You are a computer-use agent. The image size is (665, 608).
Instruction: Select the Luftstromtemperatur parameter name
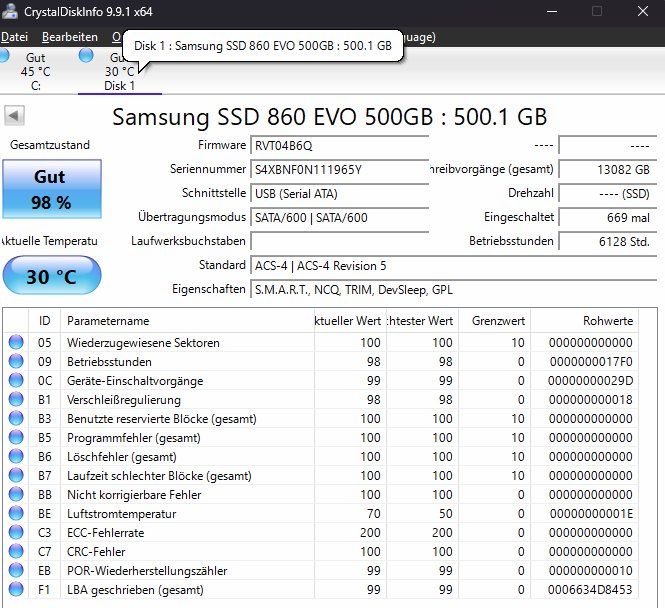(121, 514)
